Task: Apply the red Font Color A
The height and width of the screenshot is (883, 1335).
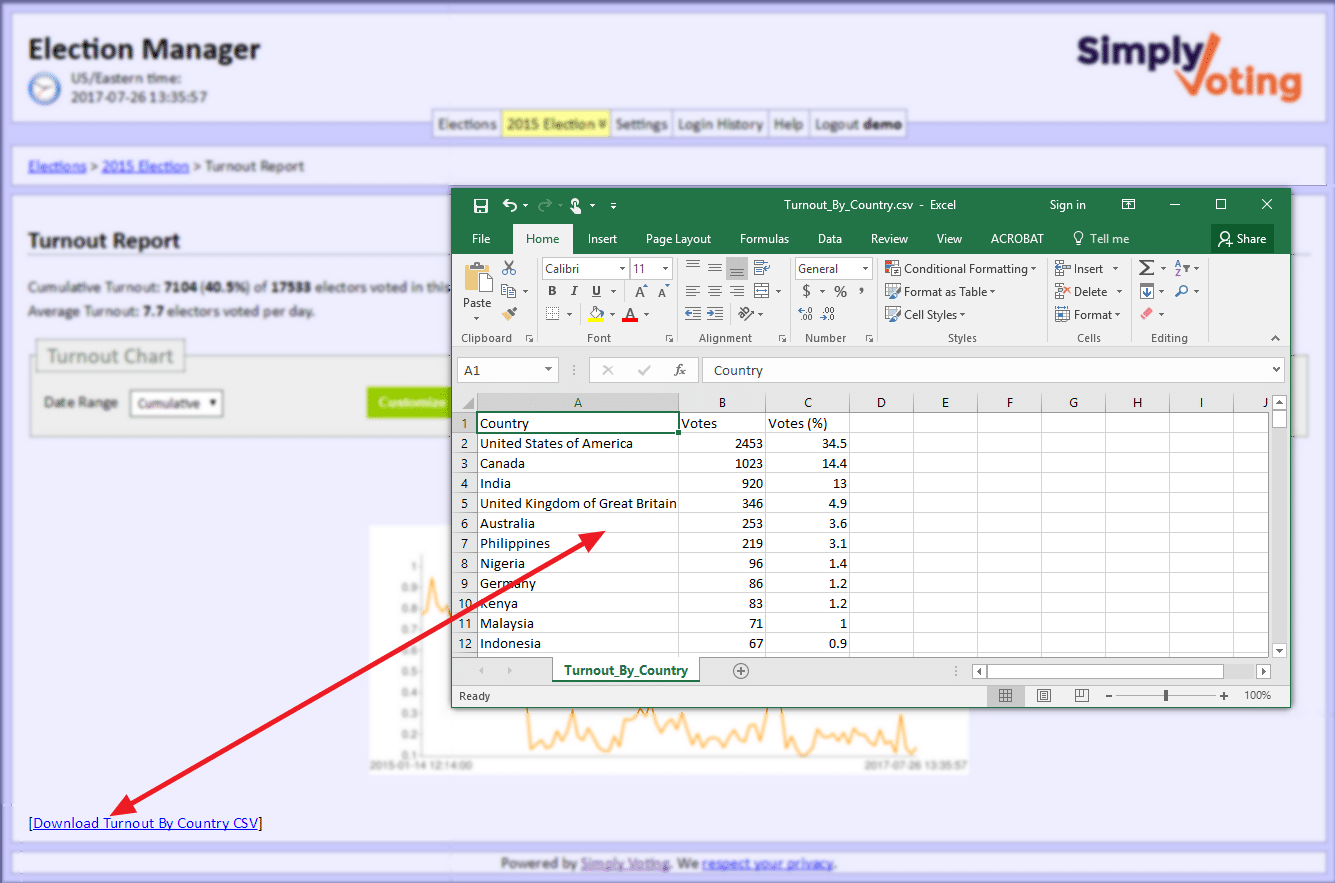Action: (x=630, y=314)
